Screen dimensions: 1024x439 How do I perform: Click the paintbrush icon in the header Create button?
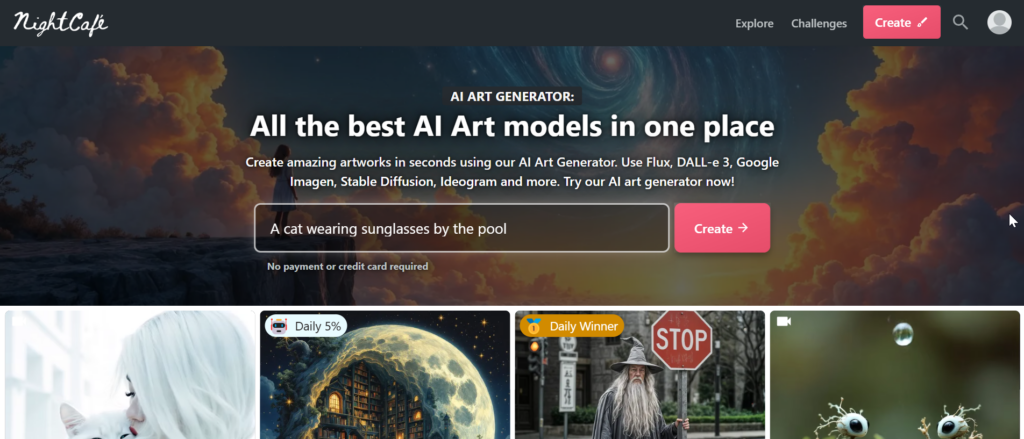coord(921,22)
